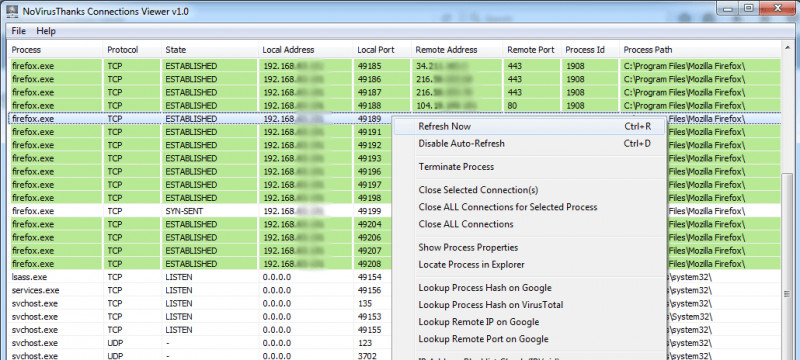Open Show Process Properties

tap(530, 248)
